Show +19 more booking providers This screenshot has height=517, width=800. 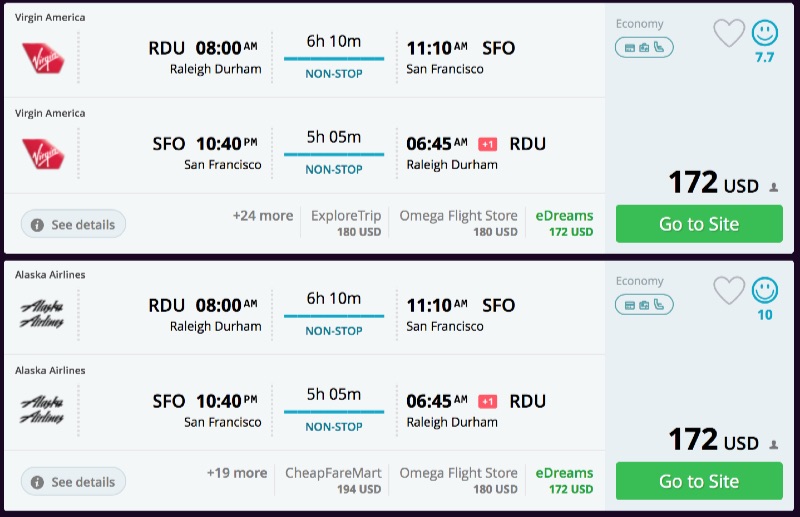pos(237,473)
